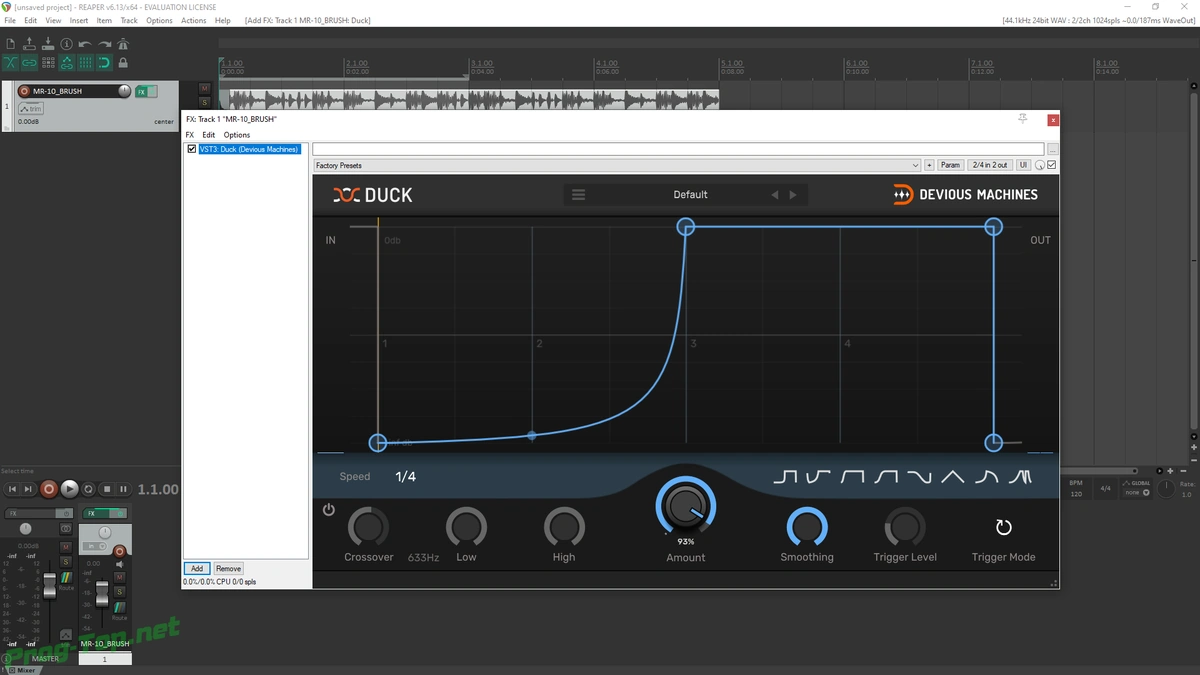Image resolution: width=1200 pixels, height=675 pixels.
Task: Open the Speed 1/4 value selector
Action: tap(405, 477)
